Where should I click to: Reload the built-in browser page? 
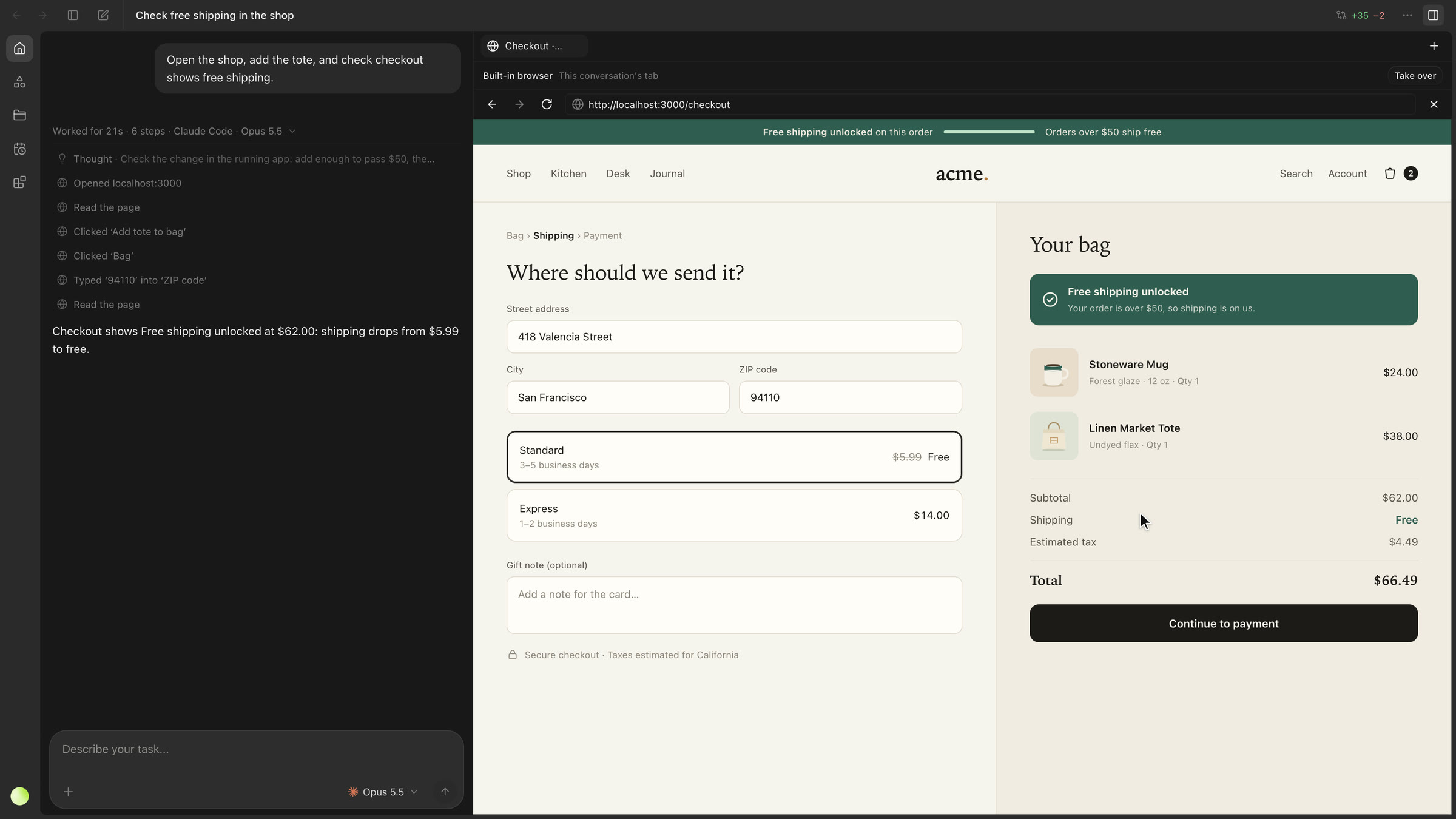point(547,104)
